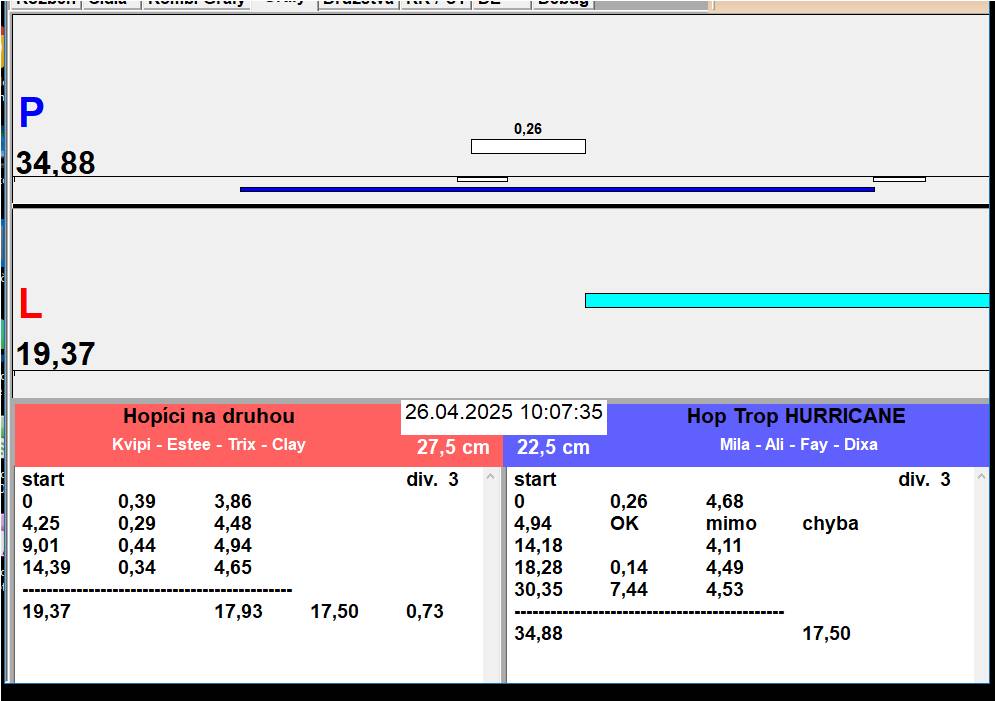Click the L lane total time 19,37

tap(56, 354)
